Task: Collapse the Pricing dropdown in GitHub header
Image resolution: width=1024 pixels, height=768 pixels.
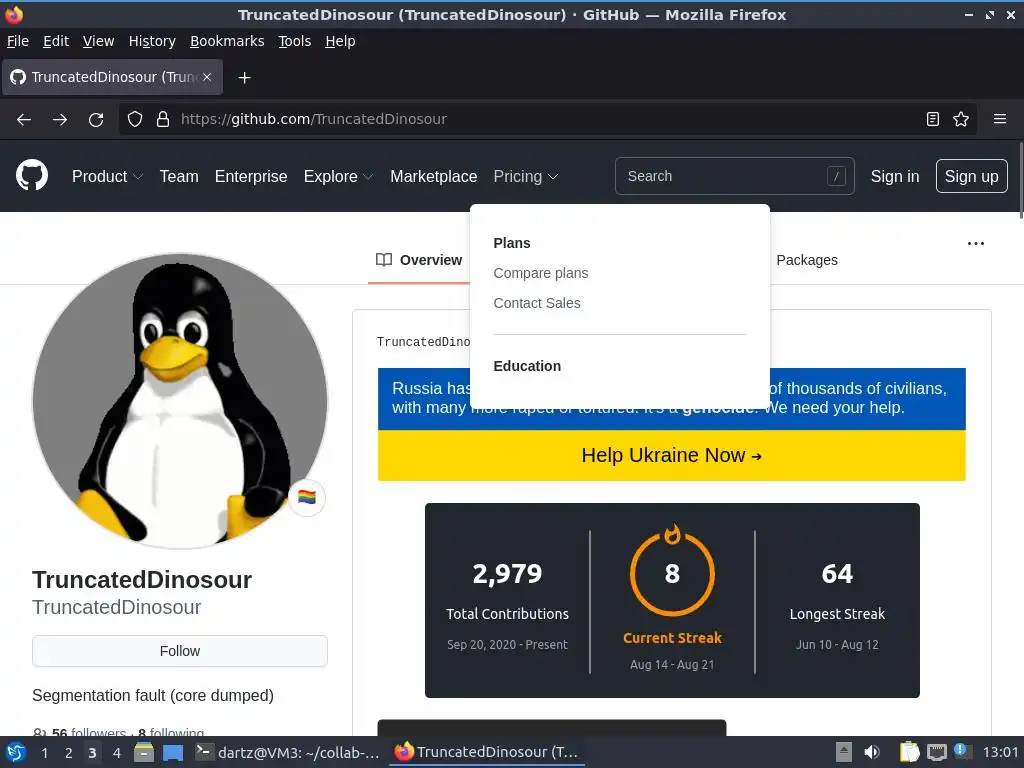Action: tap(526, 176)
